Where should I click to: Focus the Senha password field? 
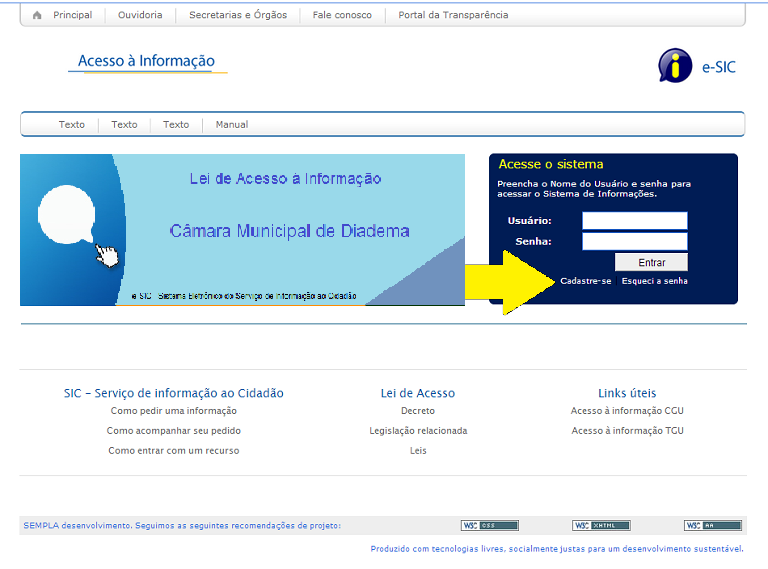tap(634, 241)
